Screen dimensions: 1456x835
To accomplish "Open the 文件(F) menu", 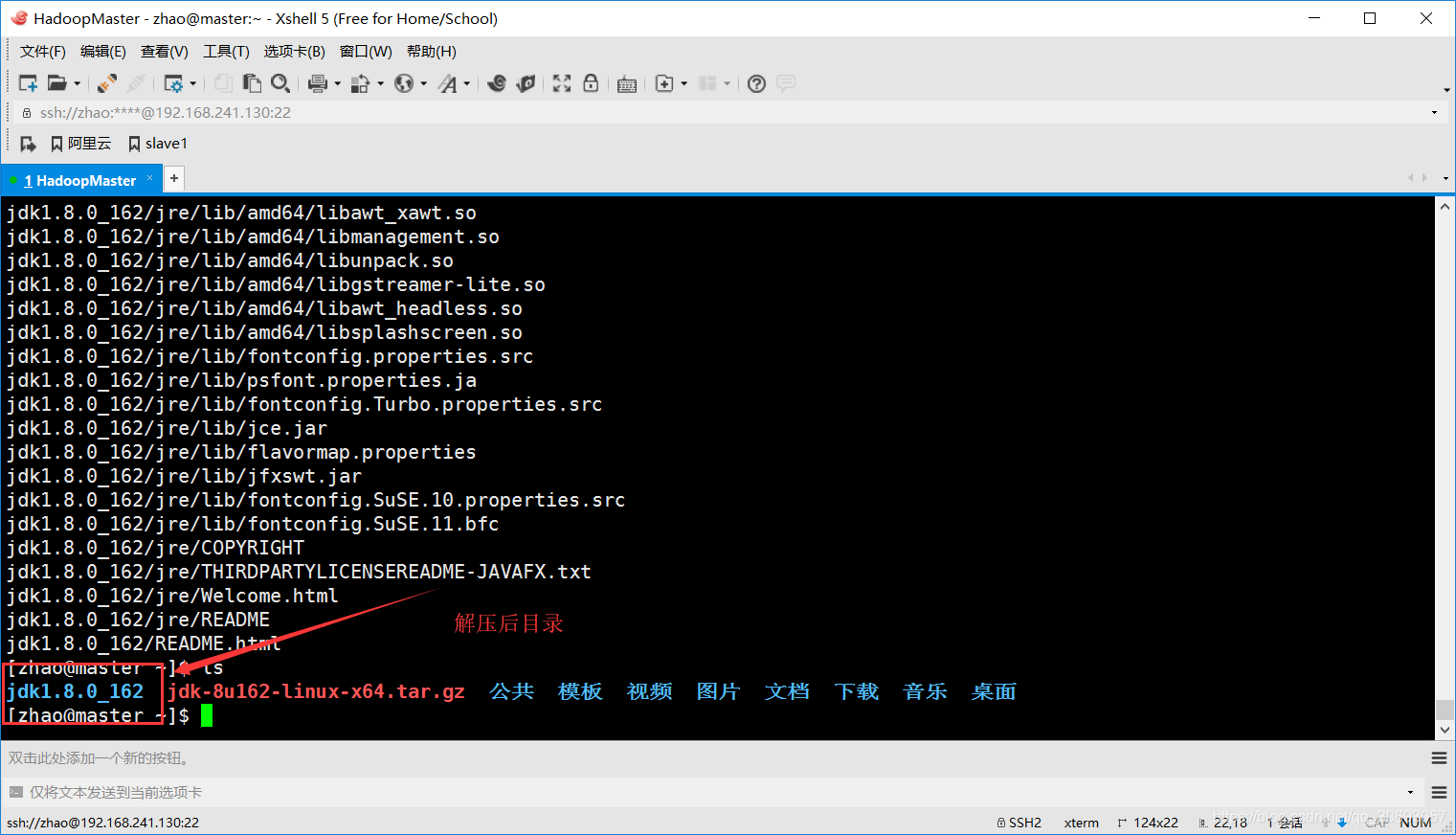I will [x=43, y=52].
